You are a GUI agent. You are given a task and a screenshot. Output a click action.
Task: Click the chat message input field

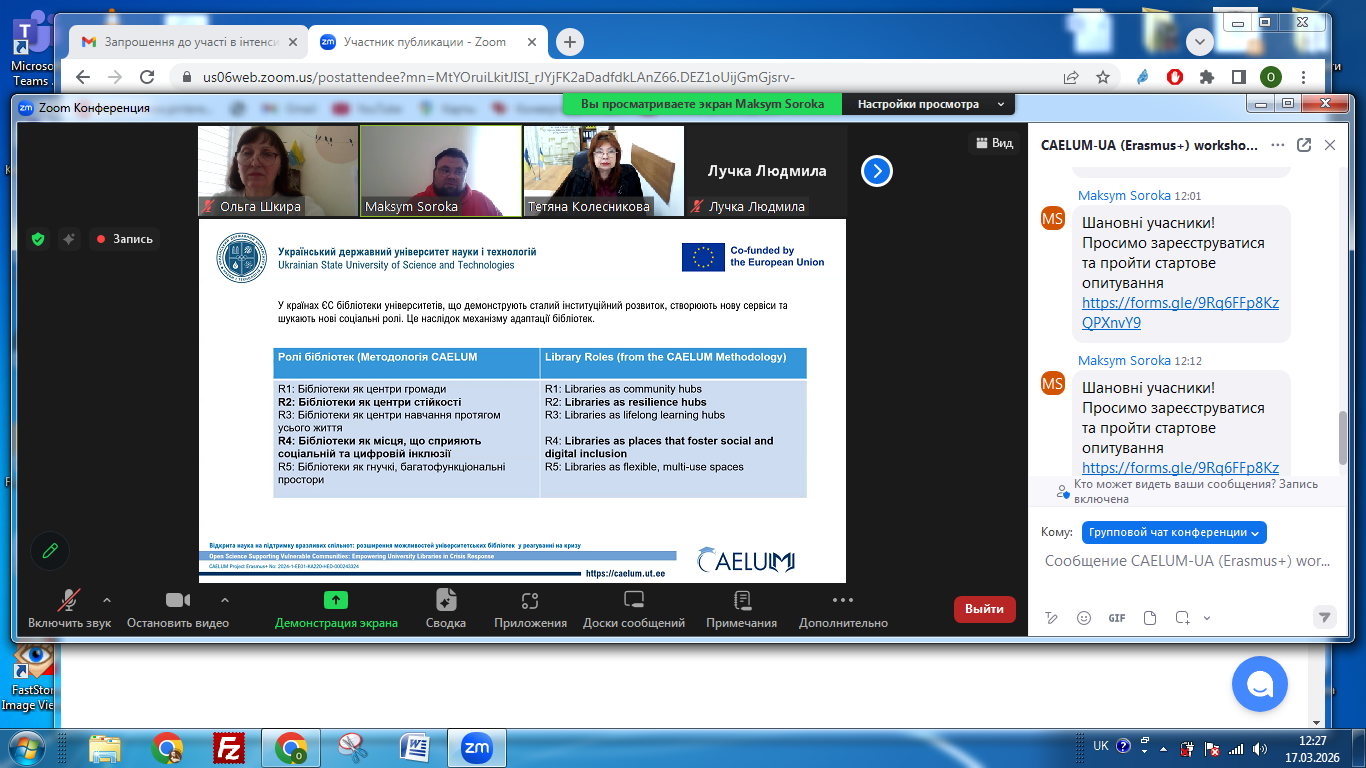(x=1185, y=562)
